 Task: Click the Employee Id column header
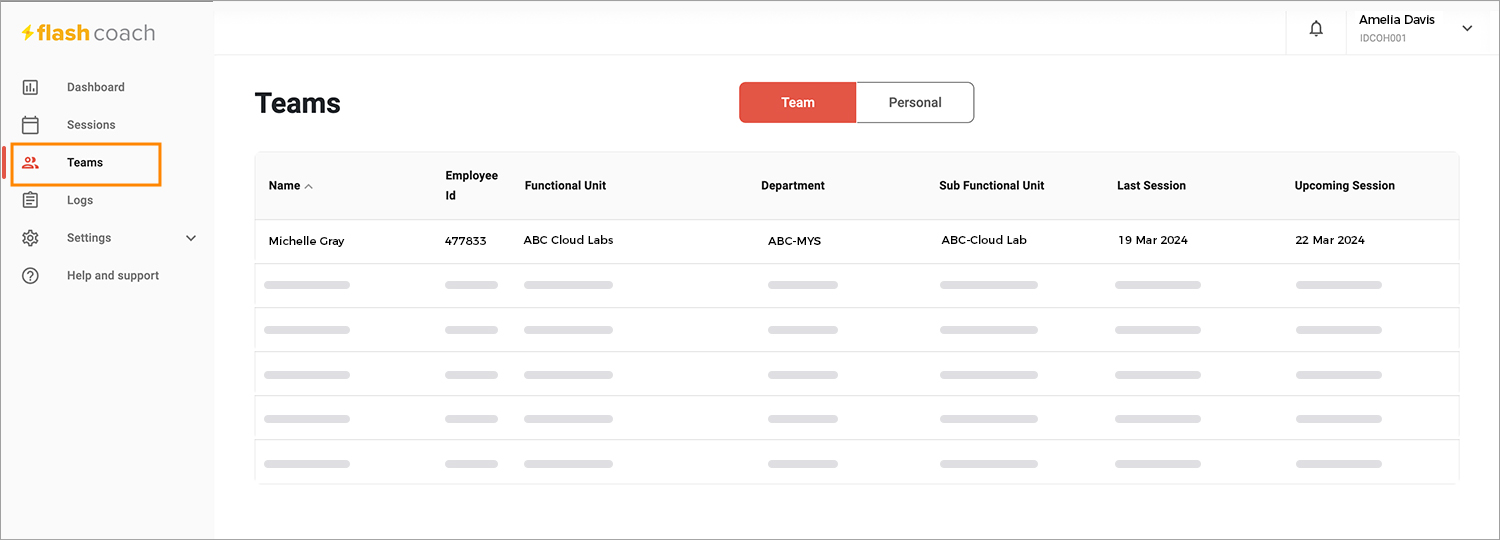click(471, 185)
